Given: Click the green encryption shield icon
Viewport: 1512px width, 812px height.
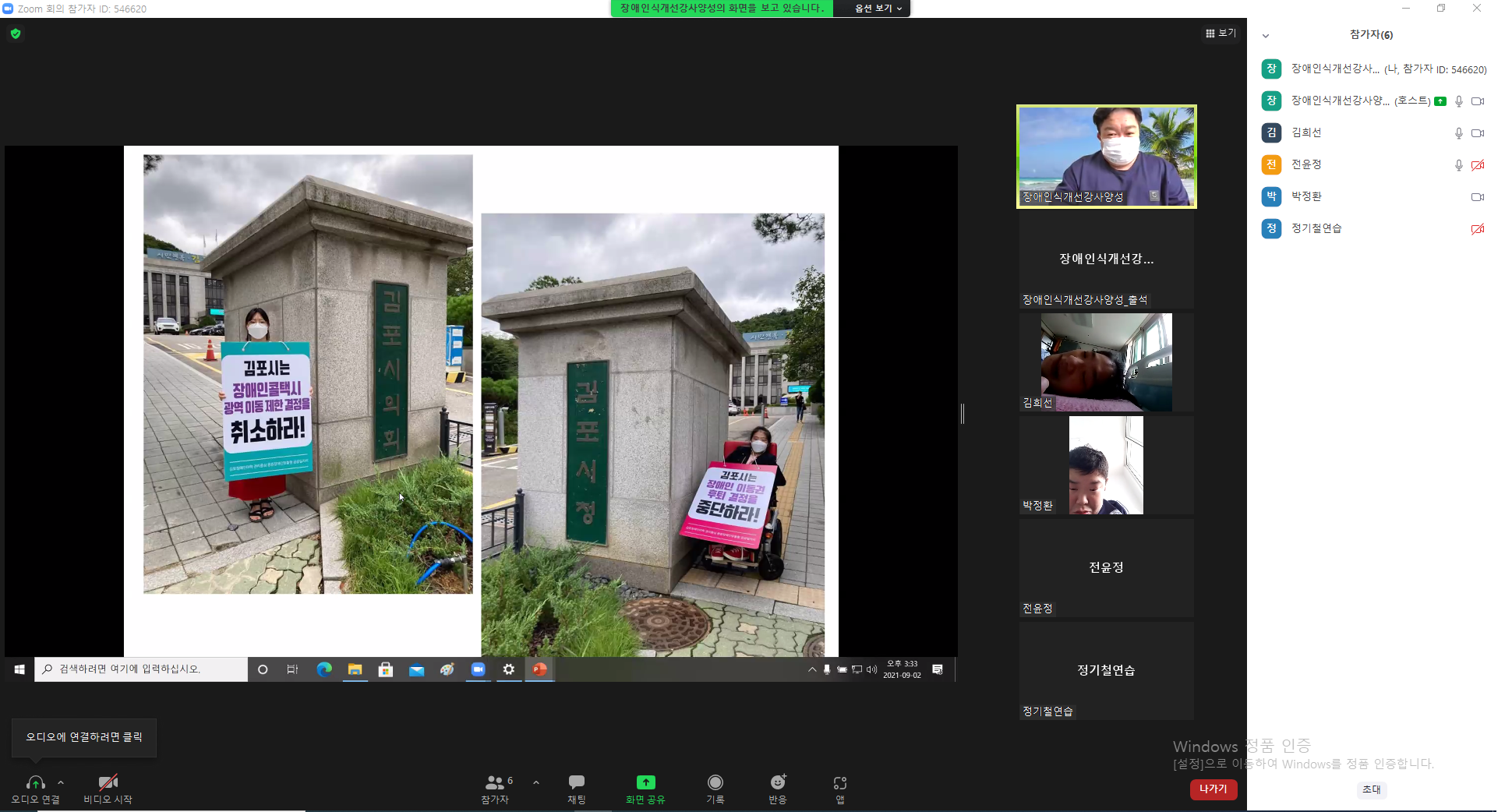Looking at the screenshot, I should click(16, 34).
